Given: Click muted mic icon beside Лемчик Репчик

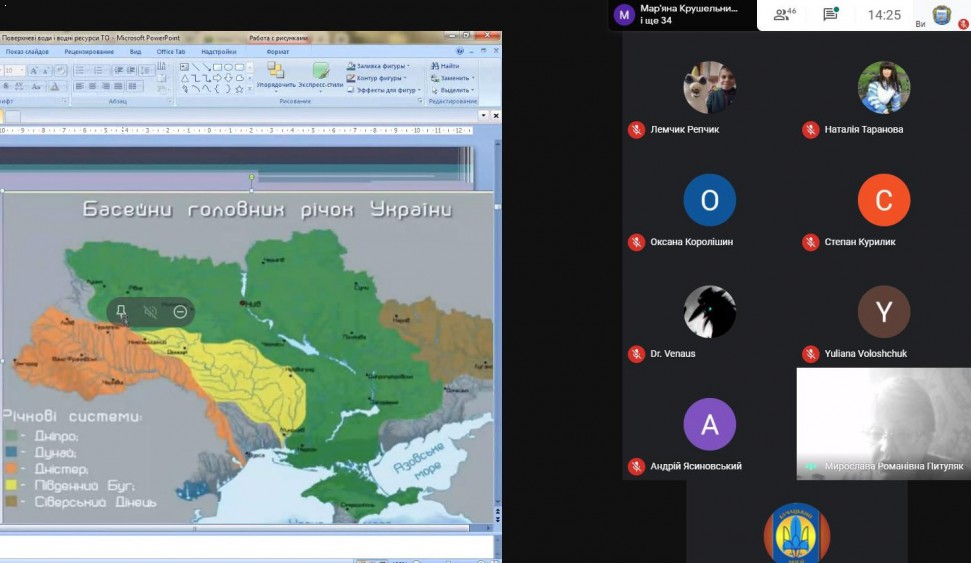Looking at the screenshot, I should 635,129.
